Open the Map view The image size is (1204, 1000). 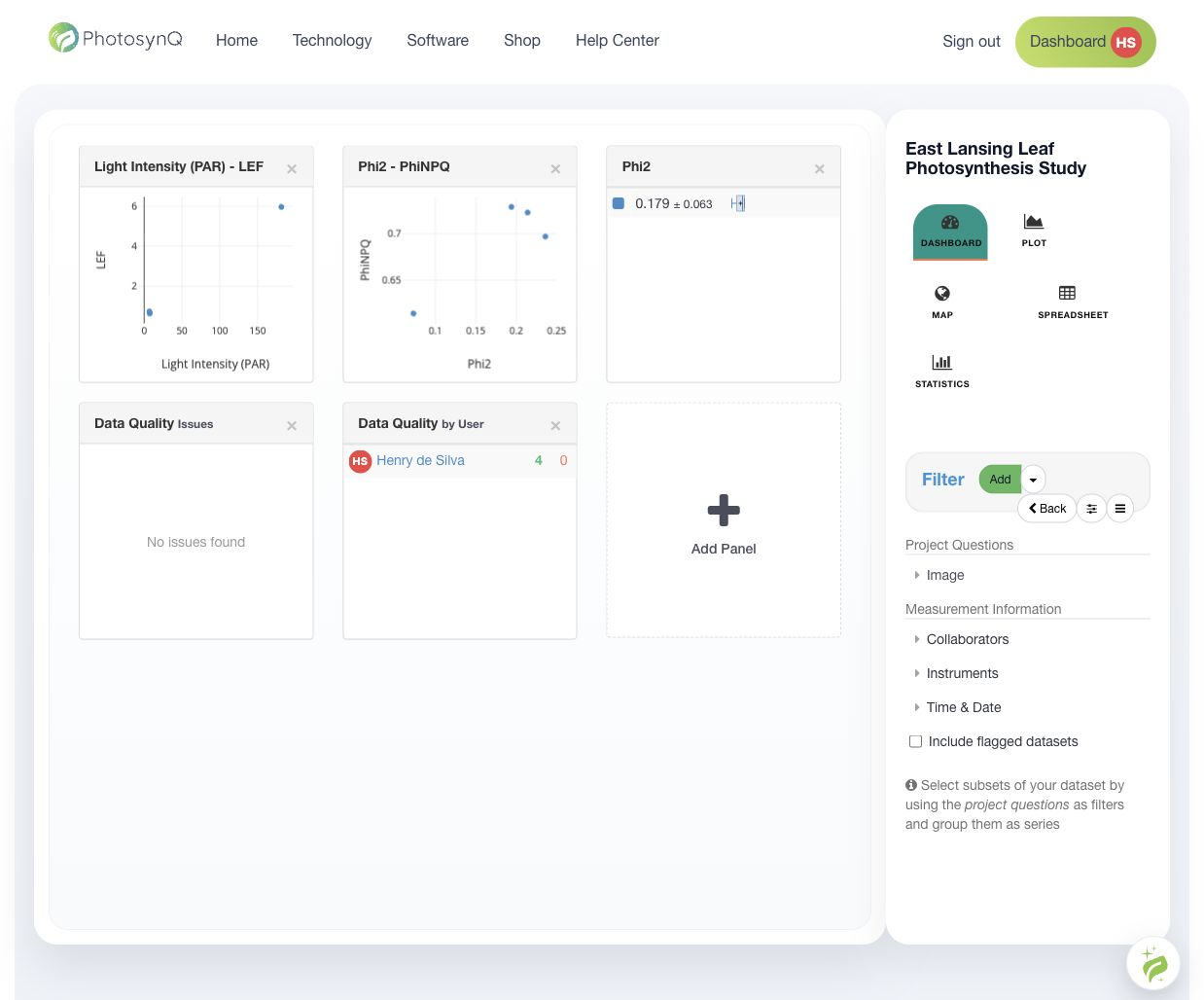[x=942, y=303]
